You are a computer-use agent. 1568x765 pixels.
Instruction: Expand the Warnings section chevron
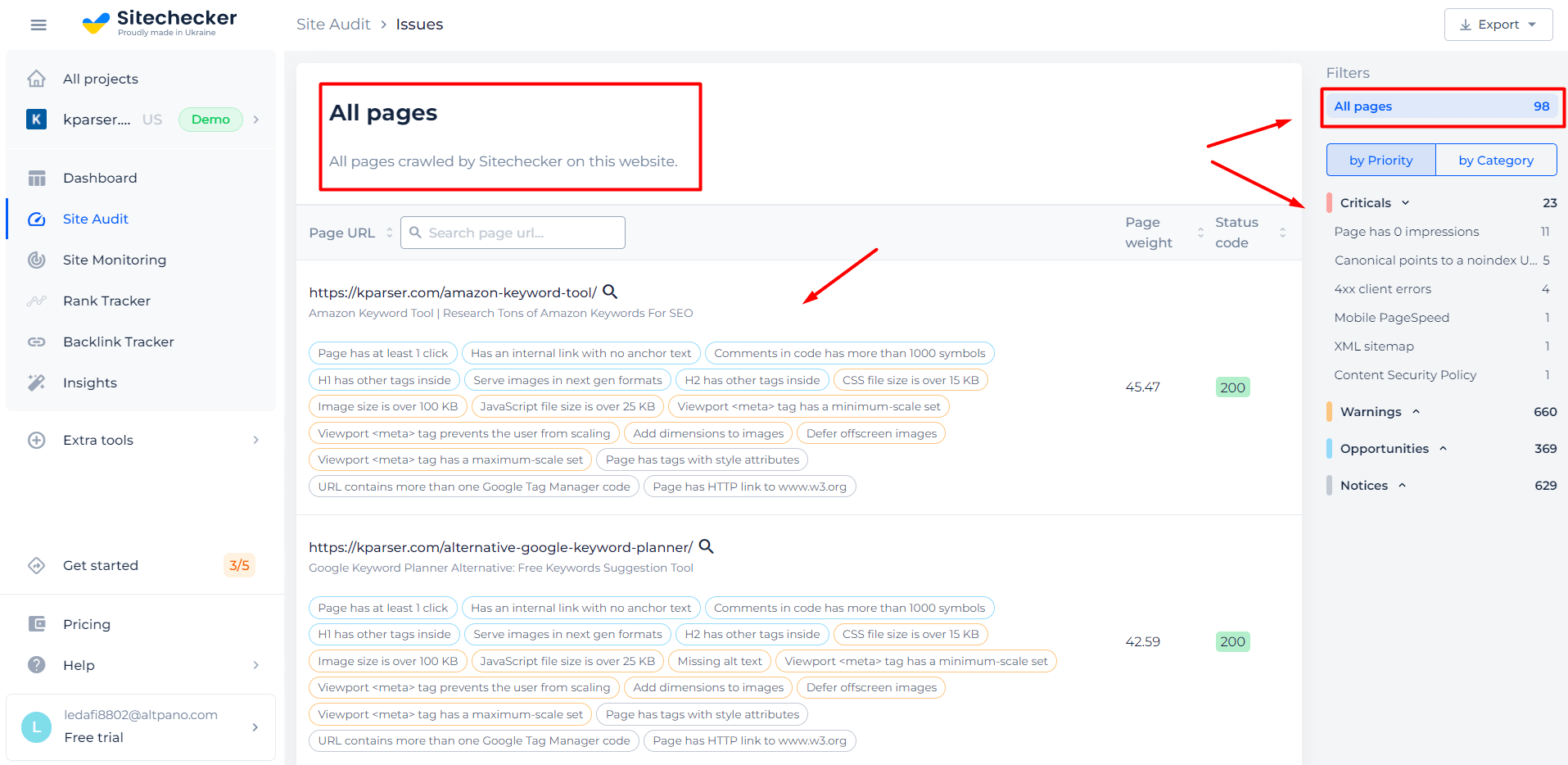coord(1417,411)
